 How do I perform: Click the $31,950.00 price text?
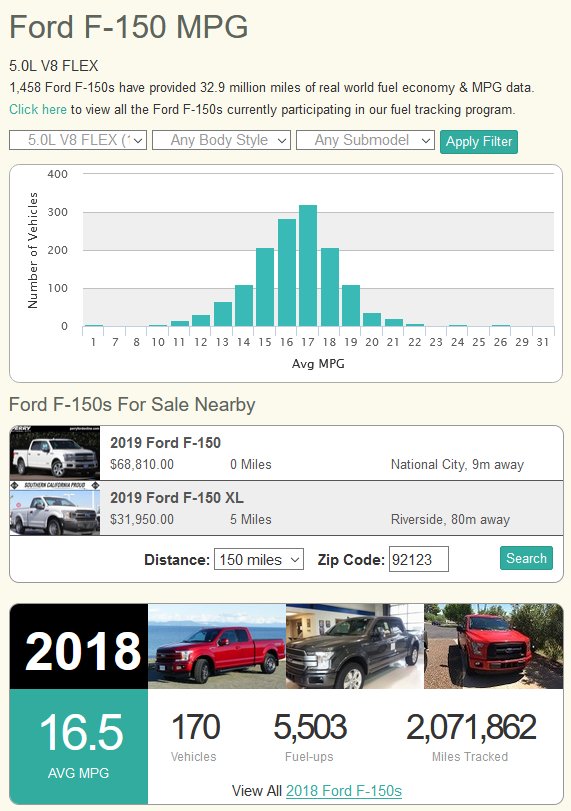click(x=142, y=519)
